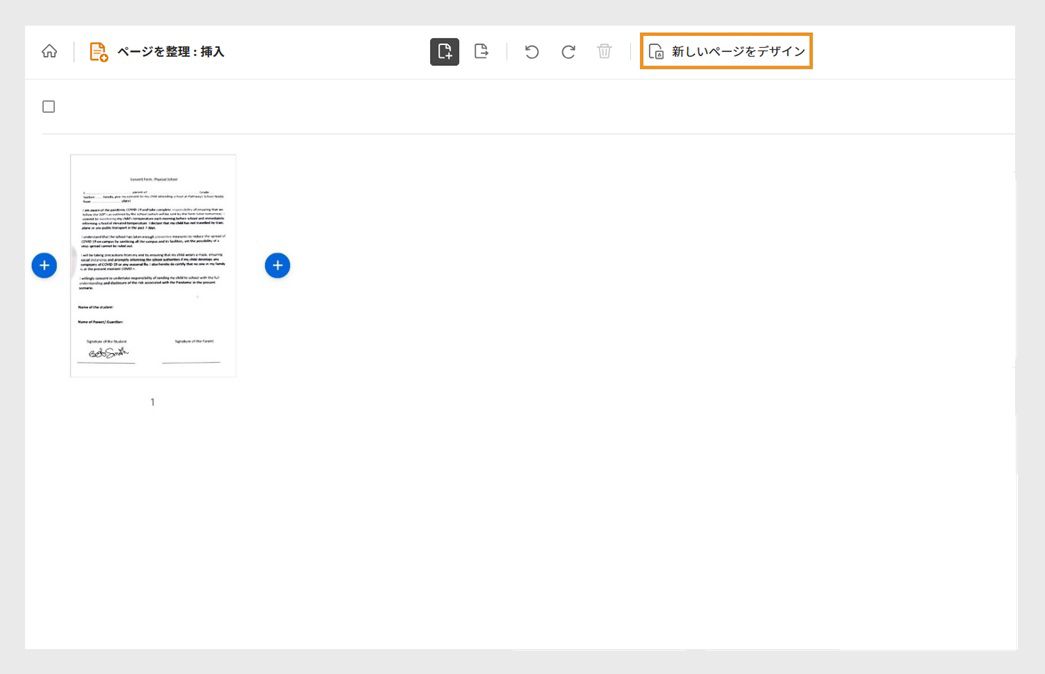This screenshot has height=674, width=1045.
Task: Click the delete page trash icon
Action: pos(603,50)
